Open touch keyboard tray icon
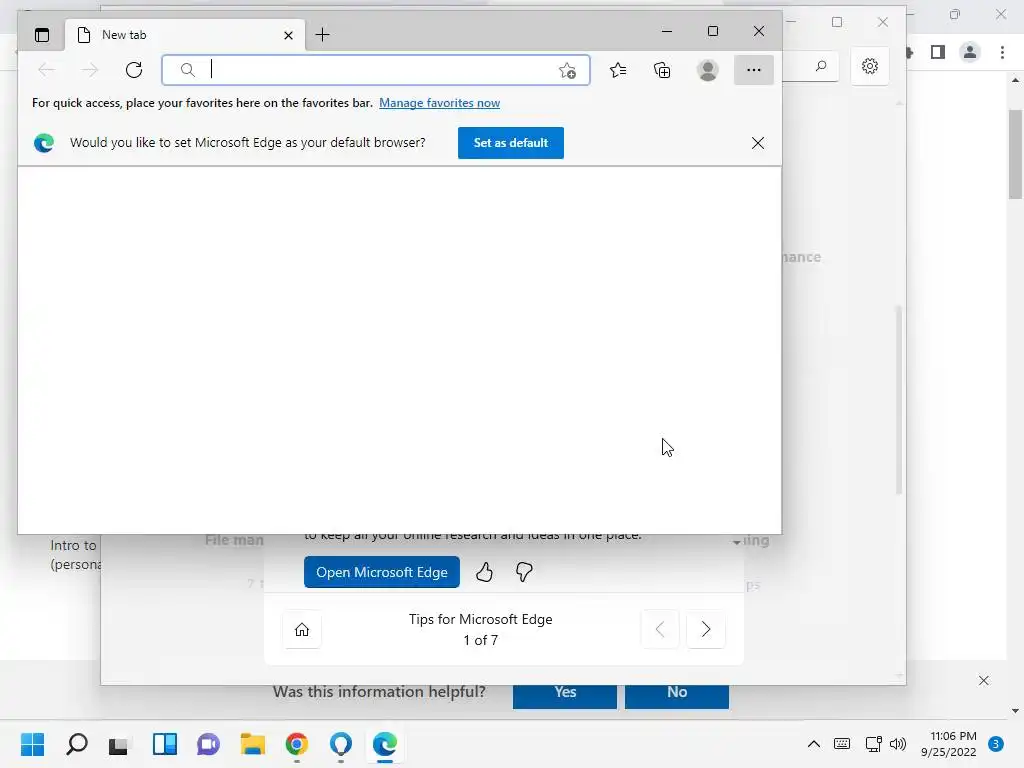This screenshot has width=1024, height=768. point(842,744)
